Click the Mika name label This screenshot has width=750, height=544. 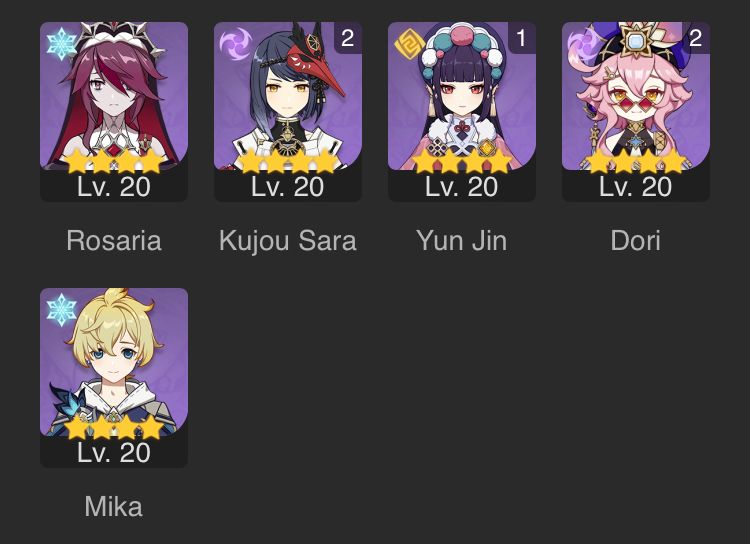coord(114,506)
